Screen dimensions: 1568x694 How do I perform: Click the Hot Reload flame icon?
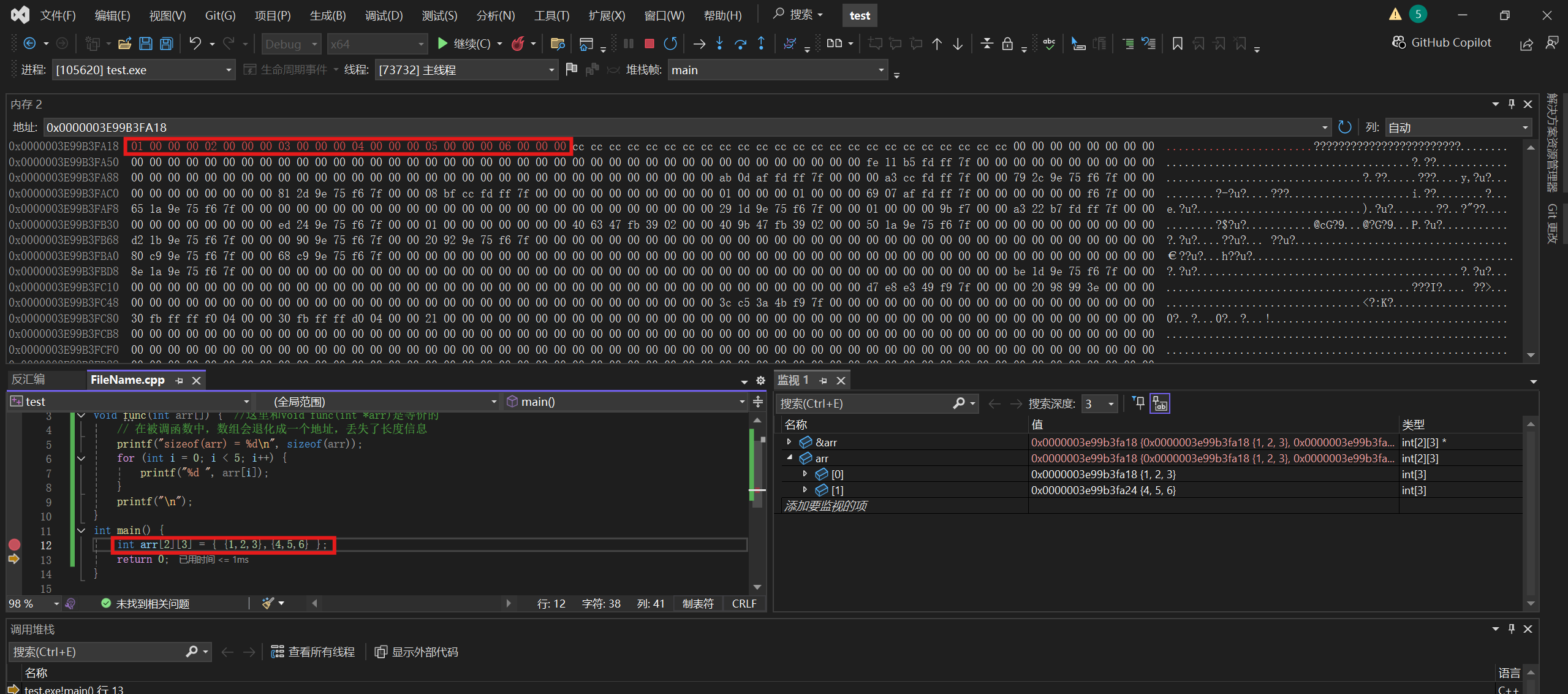[518, 44]
